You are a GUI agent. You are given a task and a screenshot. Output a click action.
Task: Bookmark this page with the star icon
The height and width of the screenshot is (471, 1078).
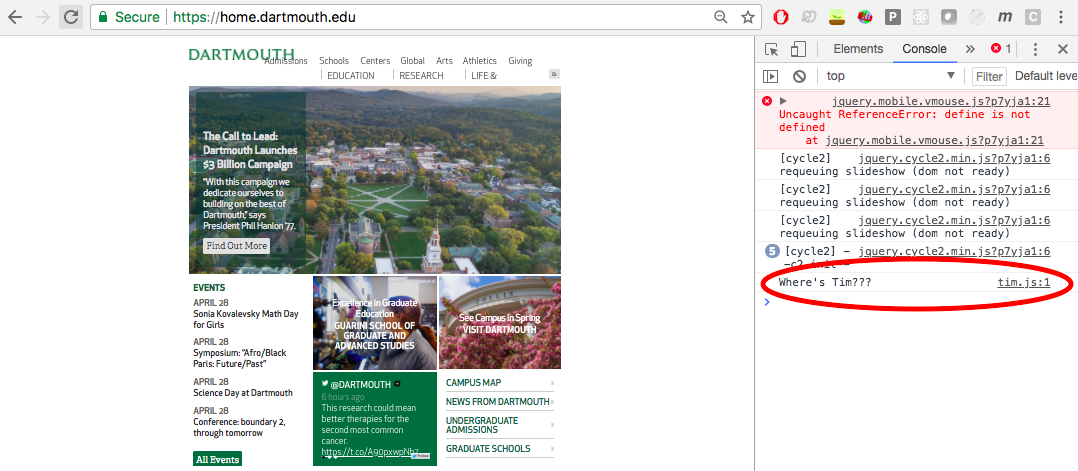pos(747,17)
